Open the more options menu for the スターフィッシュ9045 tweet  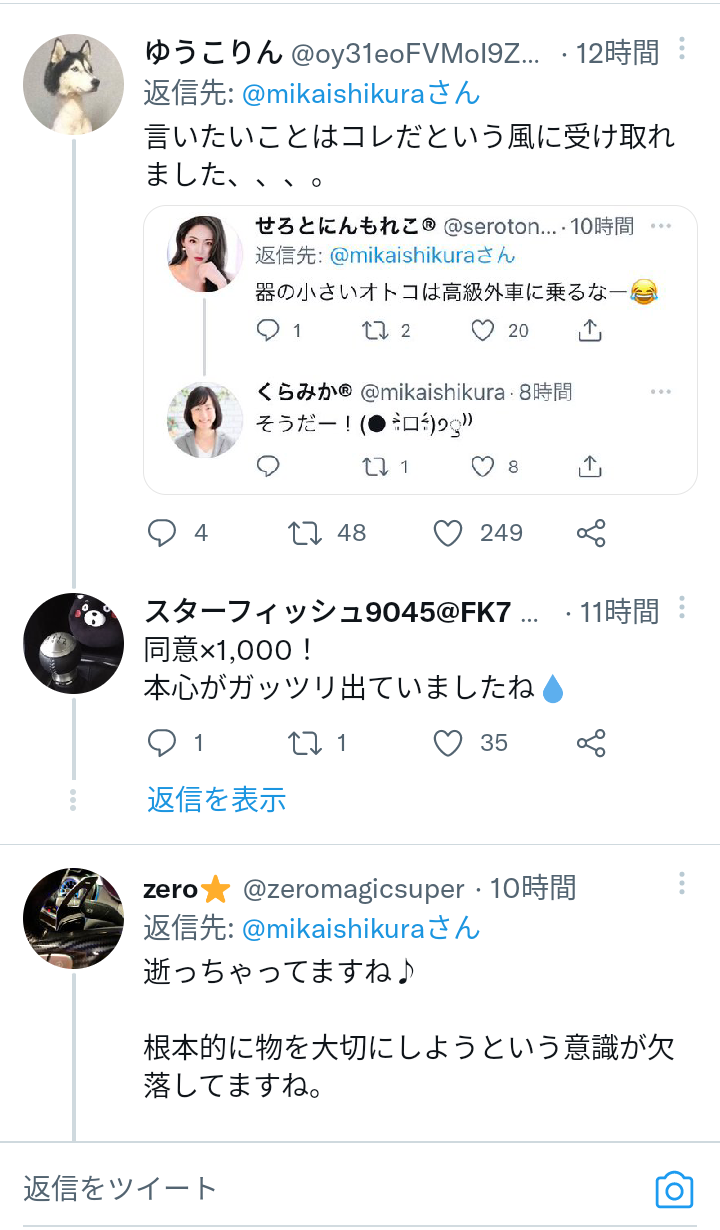[x=682, y=608]
